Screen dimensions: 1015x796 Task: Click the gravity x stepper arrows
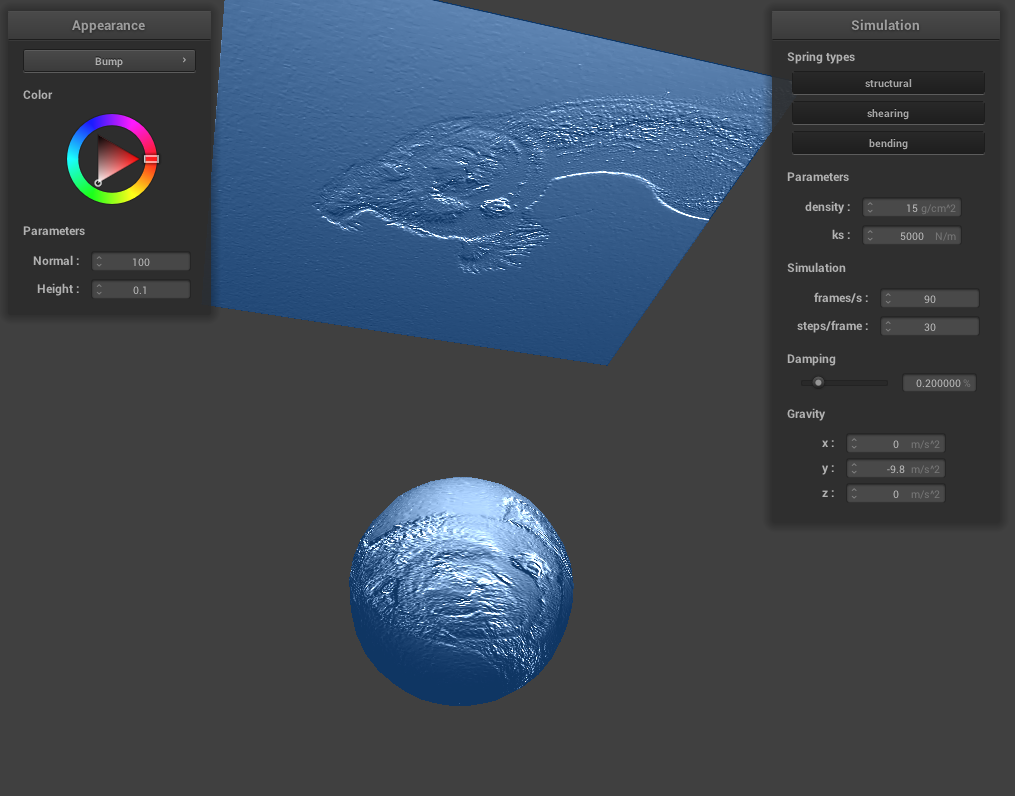tap(854, 444)
